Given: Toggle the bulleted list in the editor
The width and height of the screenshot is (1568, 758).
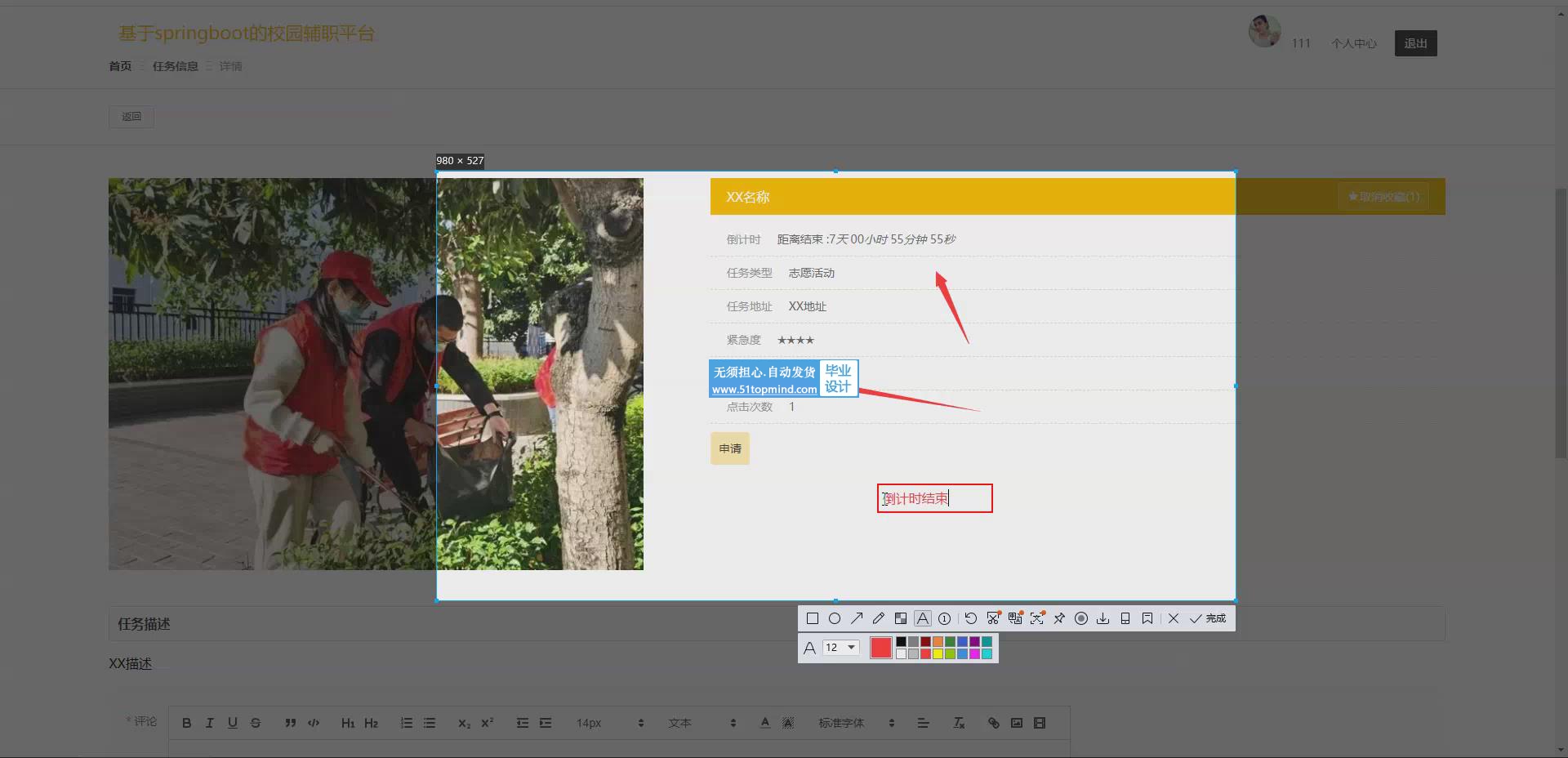Looking at the screenshot, I should click(429, 723).
